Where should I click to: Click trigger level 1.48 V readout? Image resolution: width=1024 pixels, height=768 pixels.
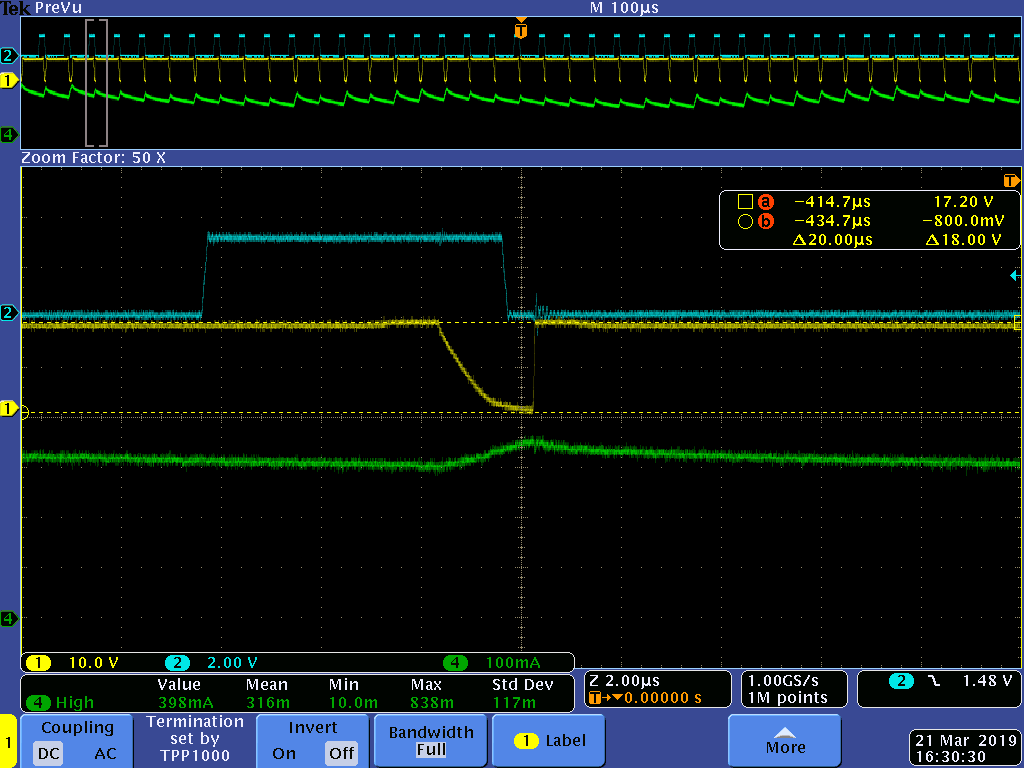[x=987, y=680]
